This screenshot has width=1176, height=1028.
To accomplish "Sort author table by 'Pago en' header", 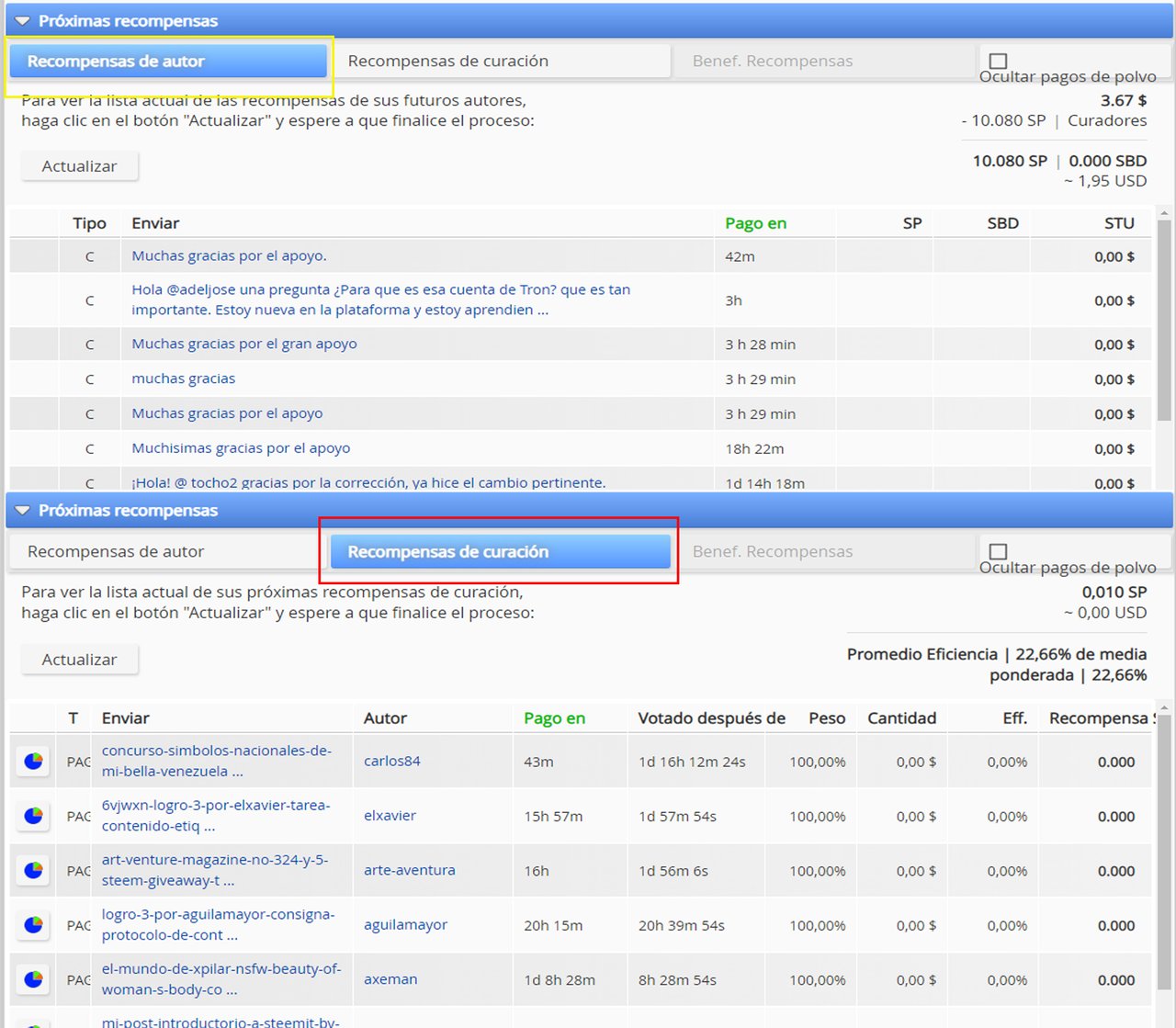I will click(x=755, y=223).
